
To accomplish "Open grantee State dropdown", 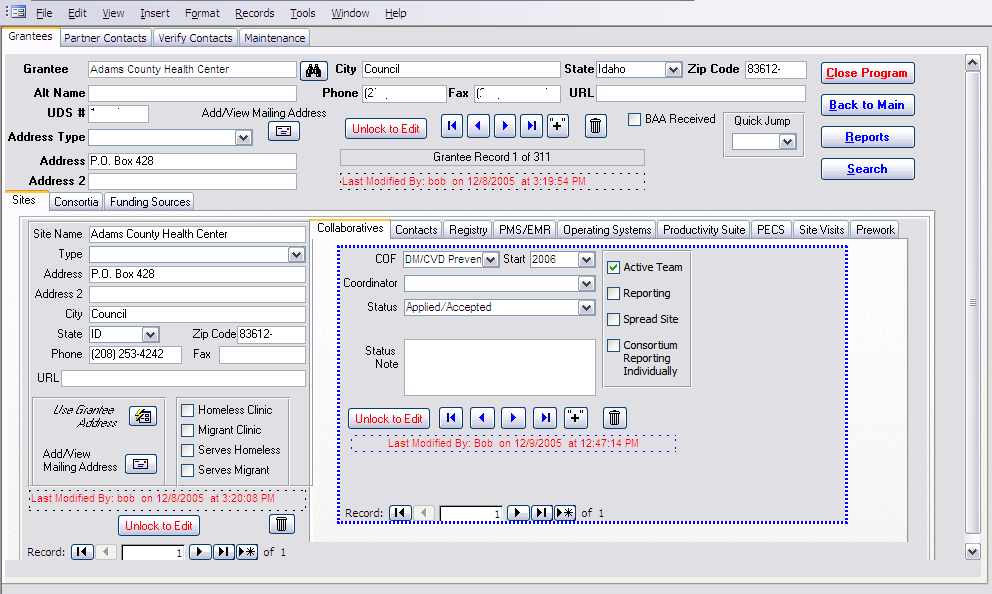I will tap(673, 70).
